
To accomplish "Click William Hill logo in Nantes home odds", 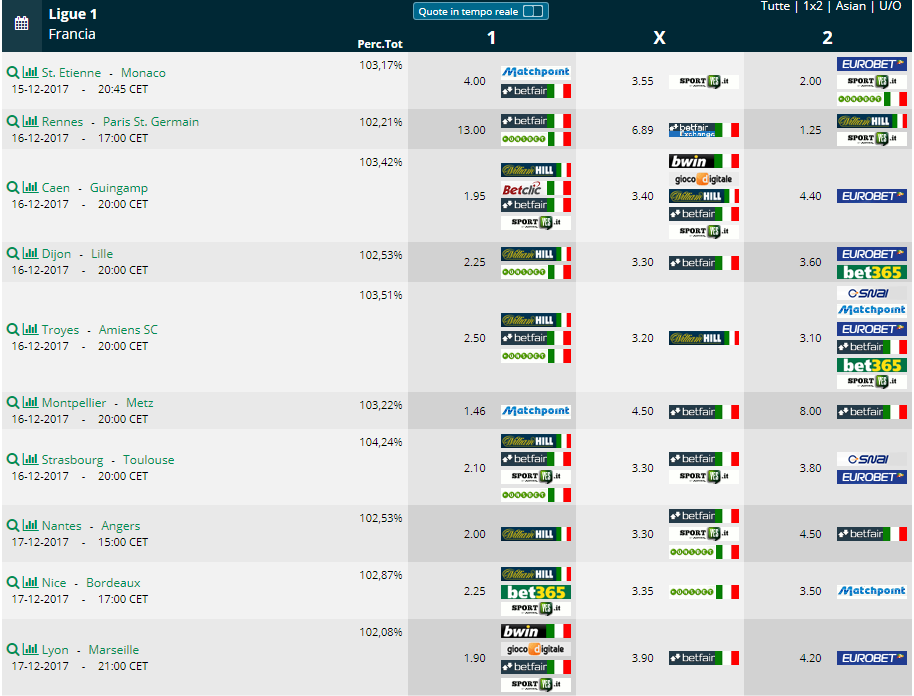I will coord(536,534).
